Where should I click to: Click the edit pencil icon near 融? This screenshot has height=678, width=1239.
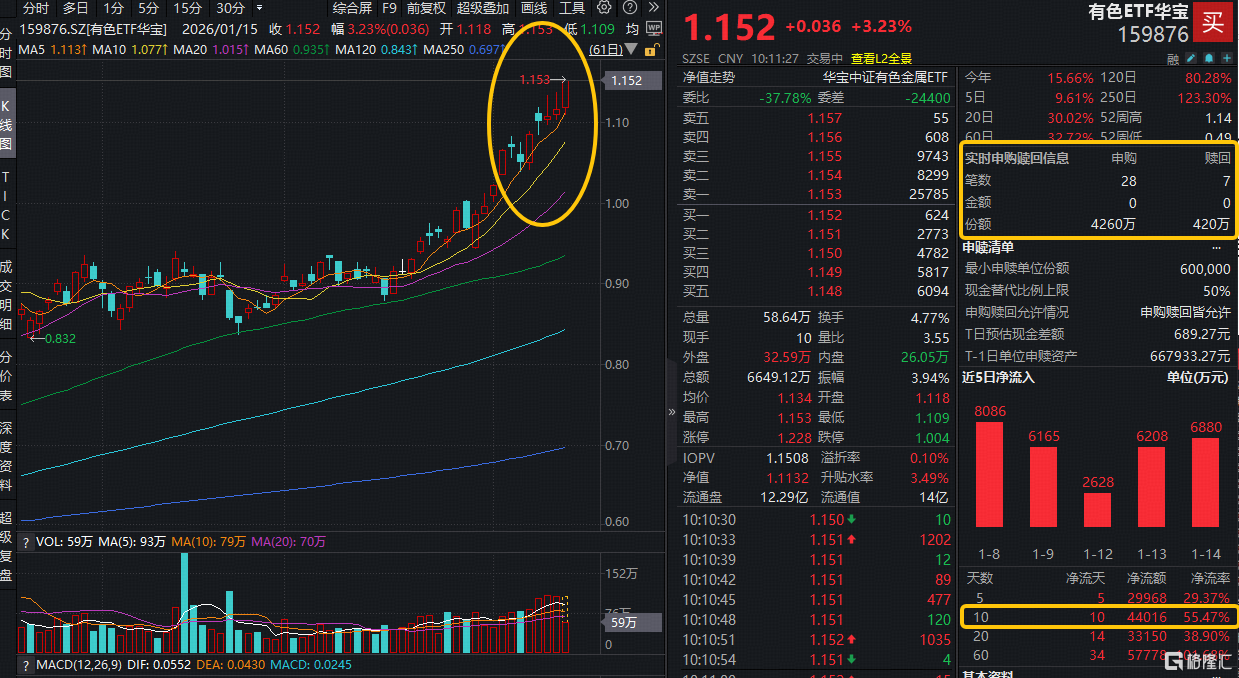coord(1191,58)
